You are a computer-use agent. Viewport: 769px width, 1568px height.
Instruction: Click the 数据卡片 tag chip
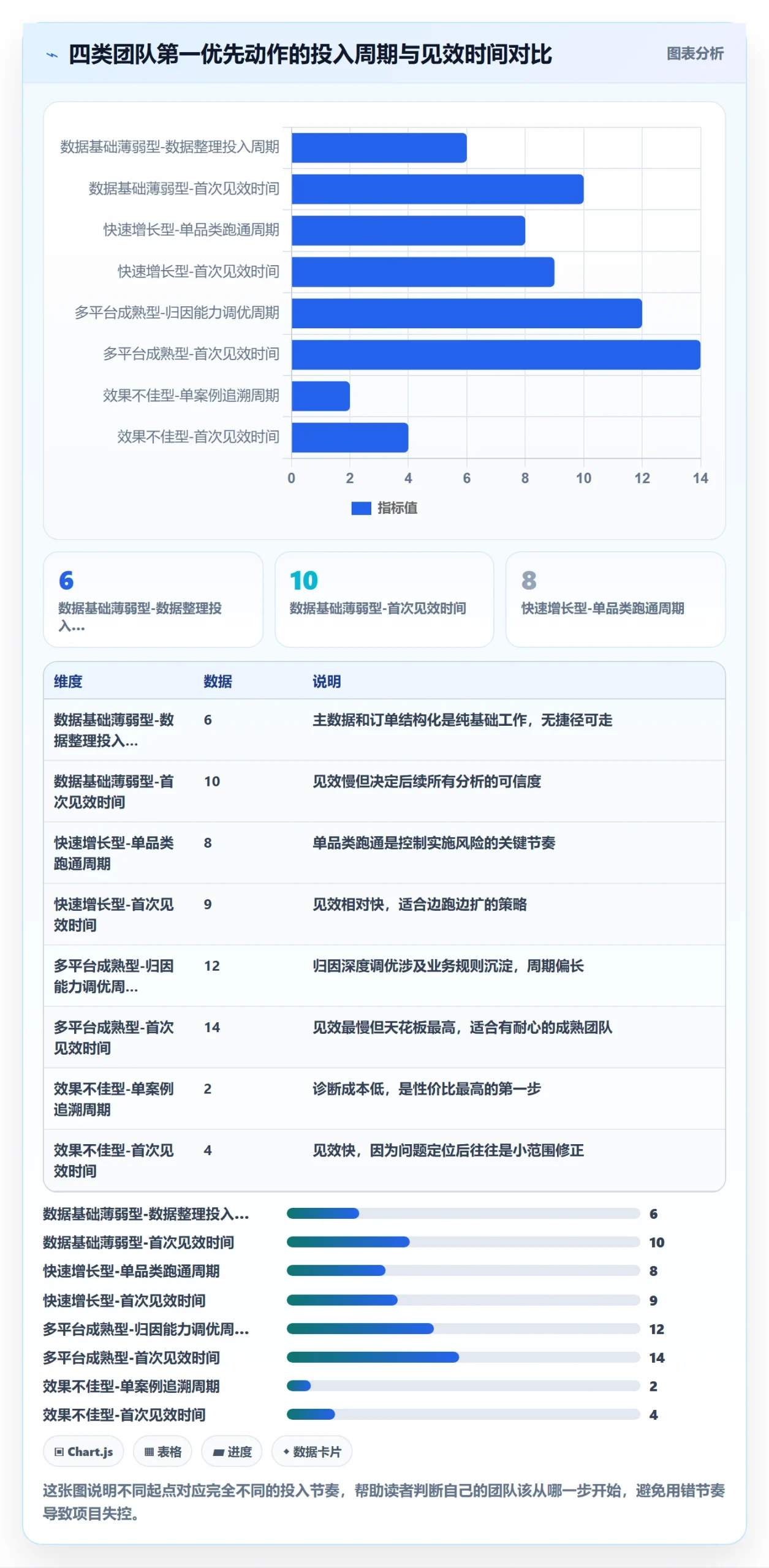pos(312,1452)
